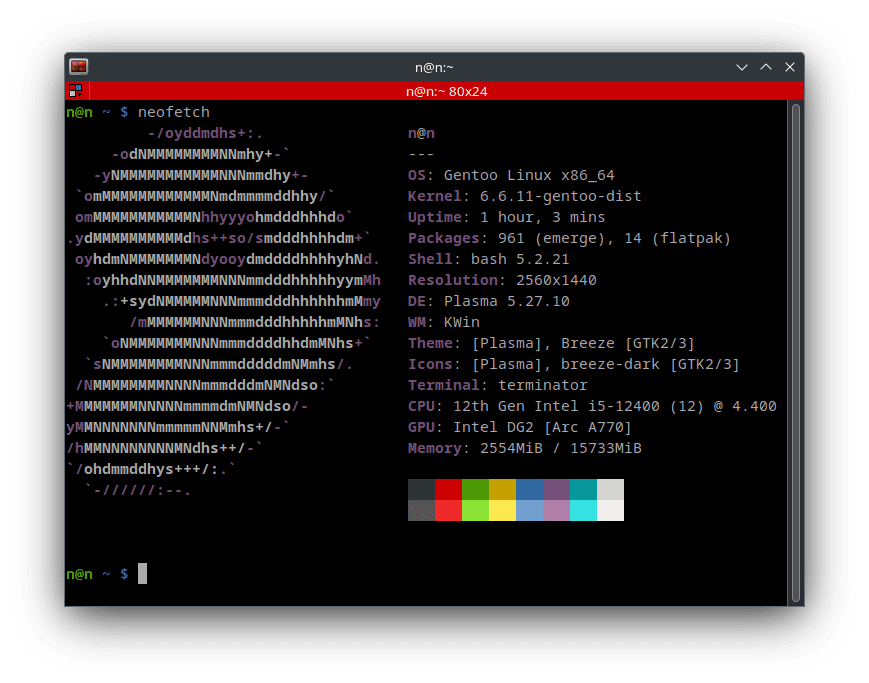This screenshot has width=869, height=683.
Task: Click the bright yellow color block
Action: [503, 511]
